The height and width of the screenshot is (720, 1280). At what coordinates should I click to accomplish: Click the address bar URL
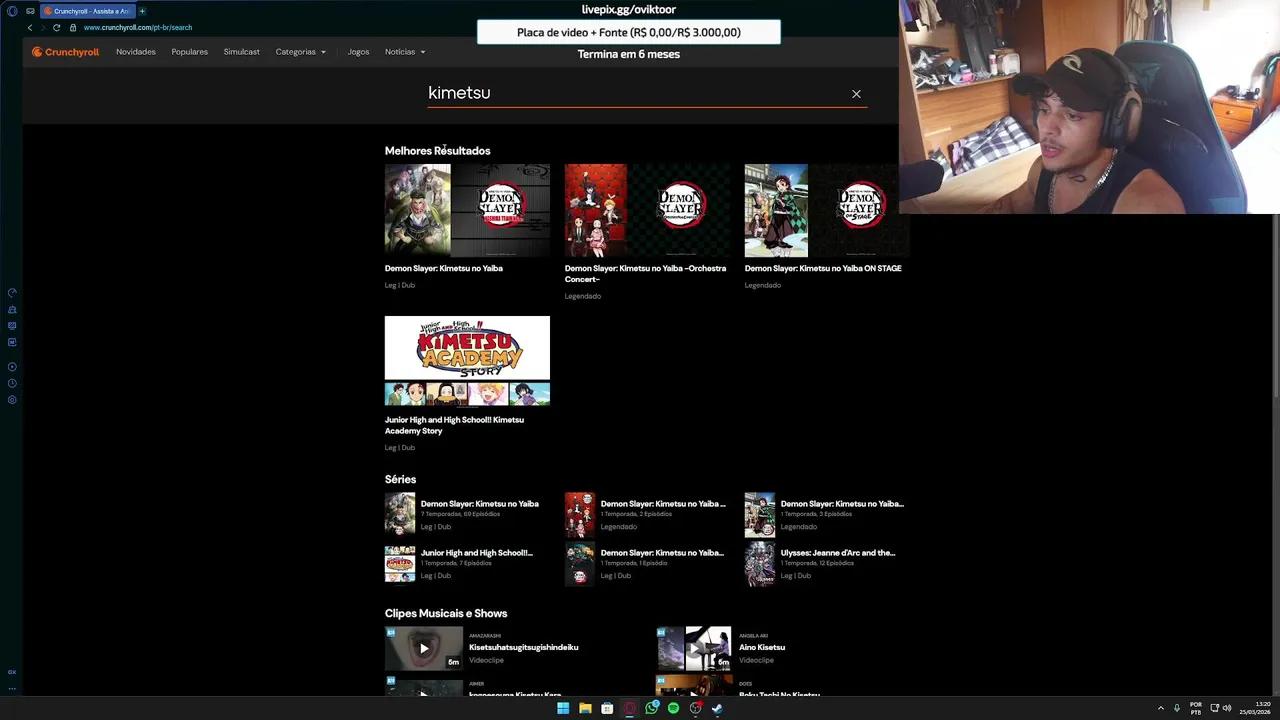(138, 28)
